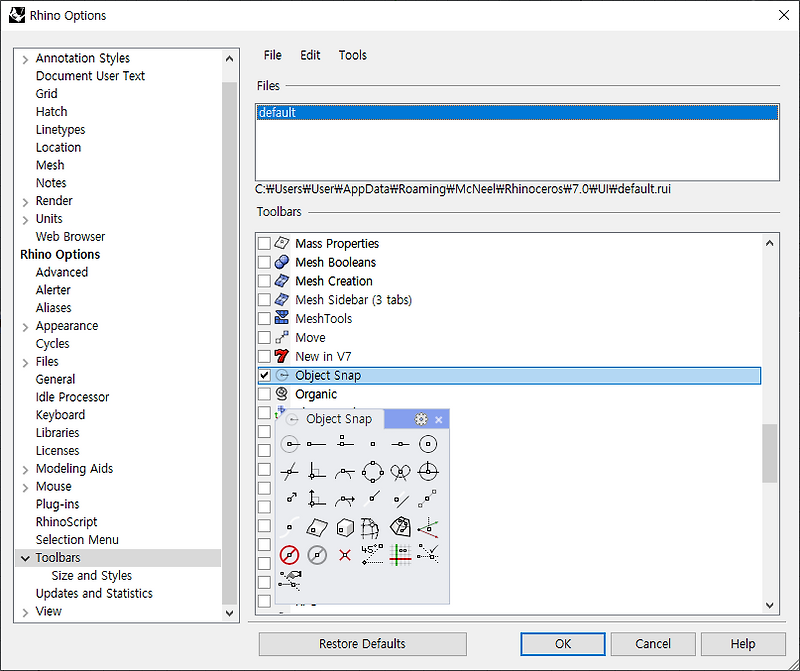
Task: Open the File menu
Action: coord(272,55)
